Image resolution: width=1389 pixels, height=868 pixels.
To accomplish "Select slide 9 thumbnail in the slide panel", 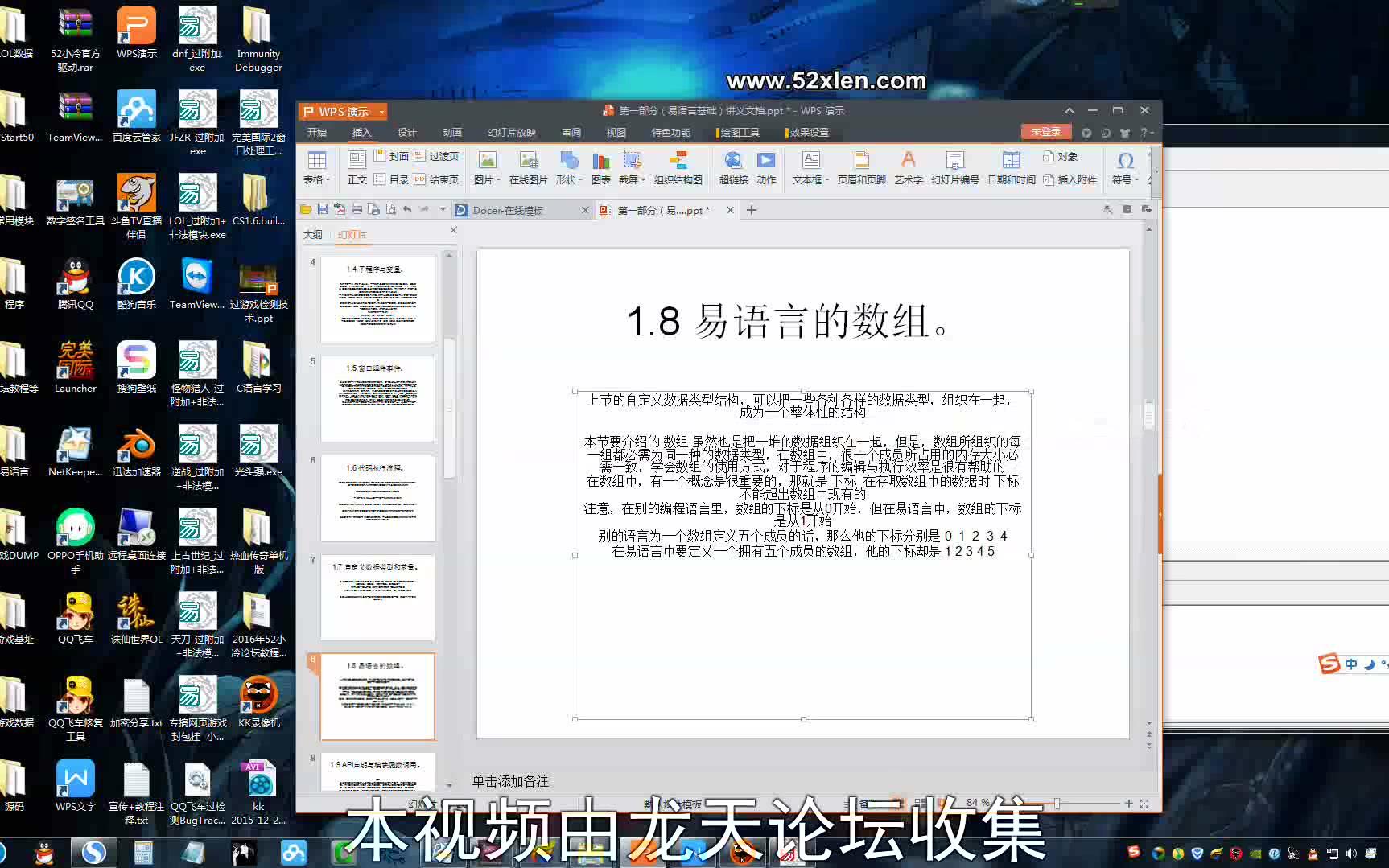I will (377, 772).
